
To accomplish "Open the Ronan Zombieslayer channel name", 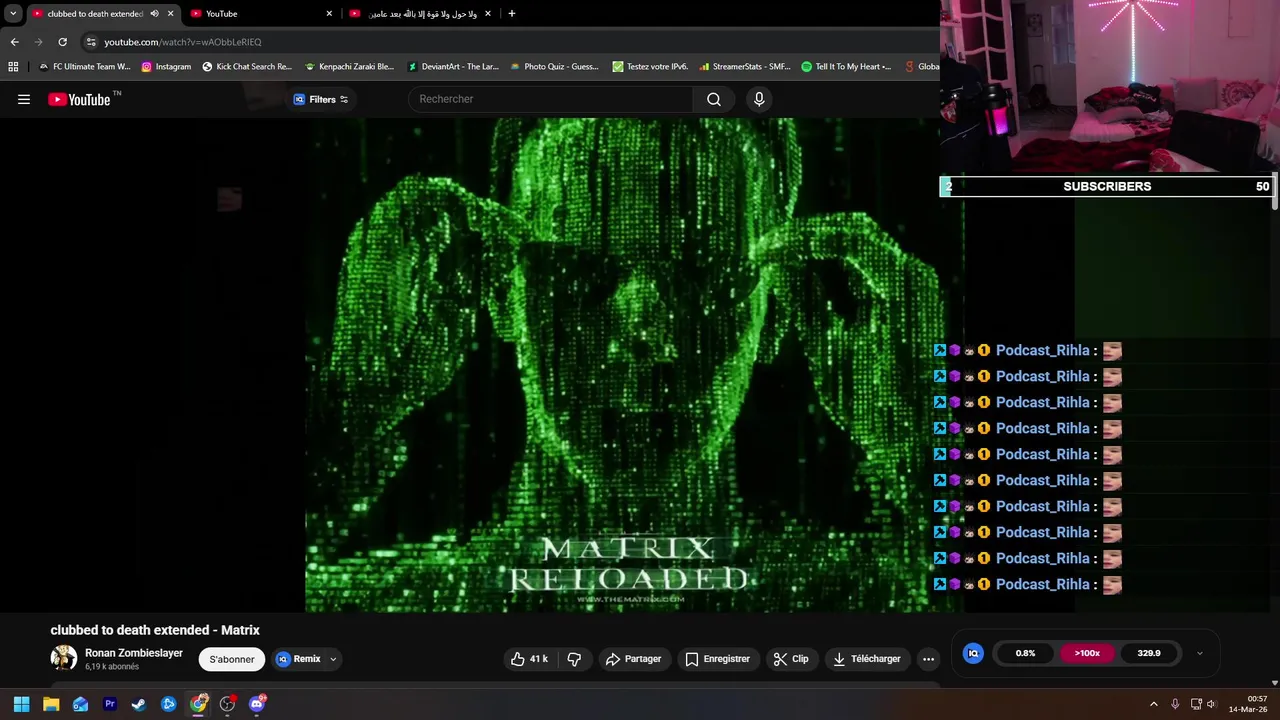I will pos(134,653).
